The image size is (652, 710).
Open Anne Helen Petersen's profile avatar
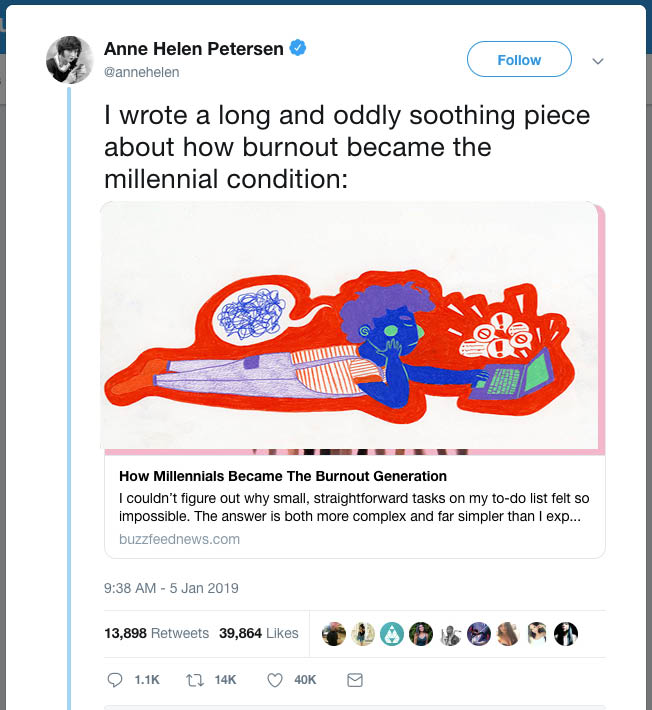[x=70, y=60]
